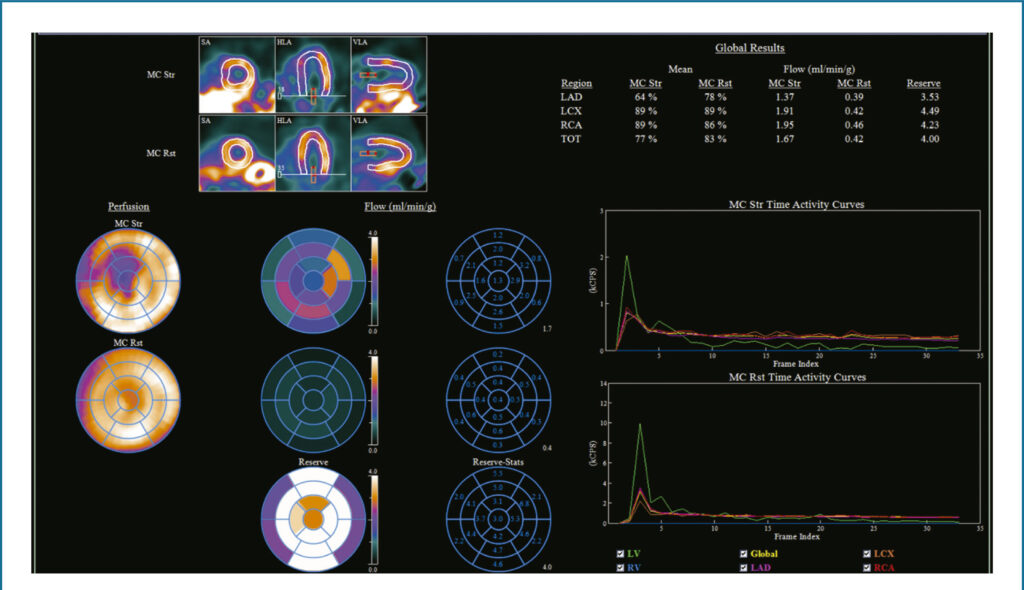This screenshot has width=1024, height=590.
Task: Uncheck the Global curve checkbox
Action: (743, 553)
